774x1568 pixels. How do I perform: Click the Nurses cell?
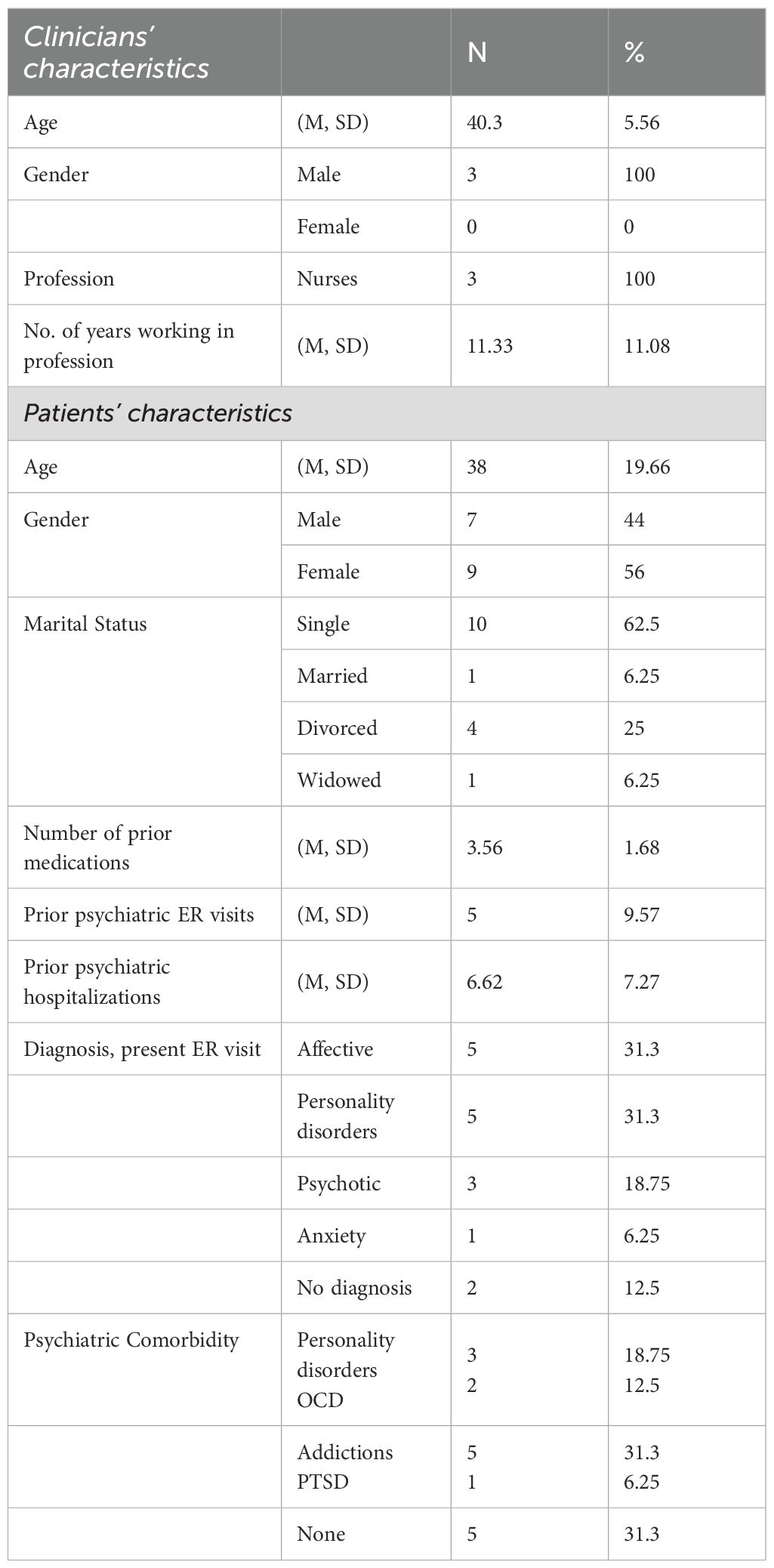tap(327, 279)
